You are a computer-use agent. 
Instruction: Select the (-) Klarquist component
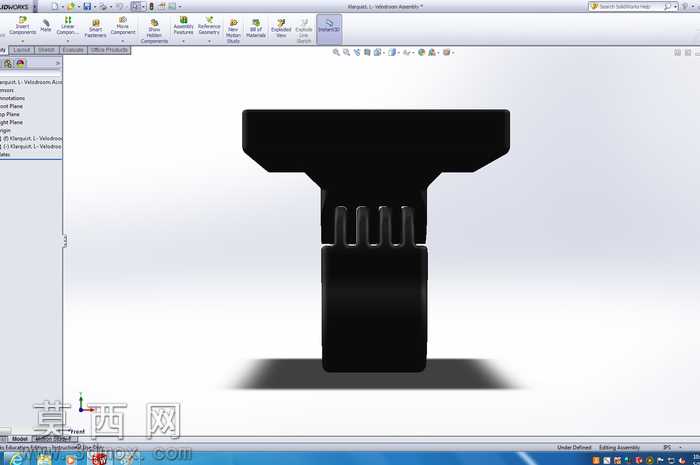31,146
